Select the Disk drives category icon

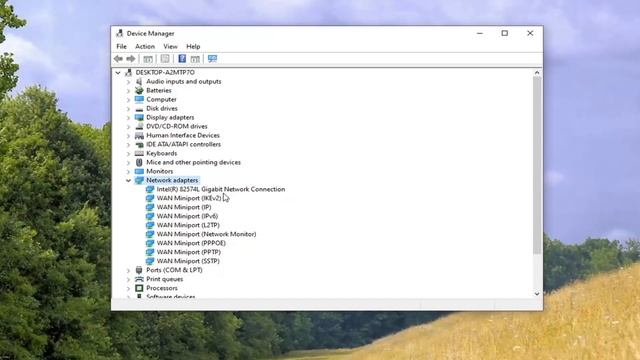click(139, 109)
